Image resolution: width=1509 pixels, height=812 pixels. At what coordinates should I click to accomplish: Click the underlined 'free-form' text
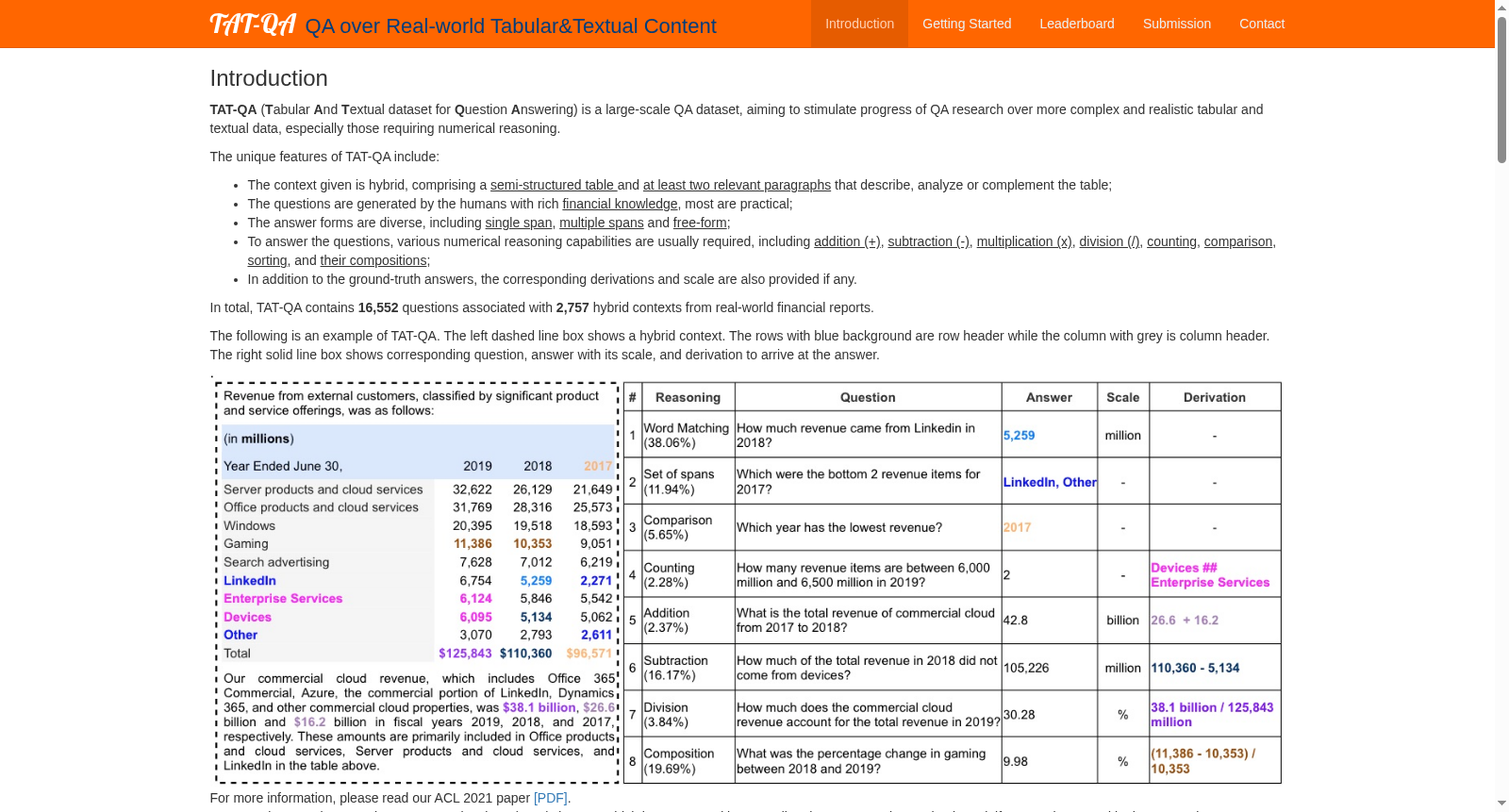(700, 223)
